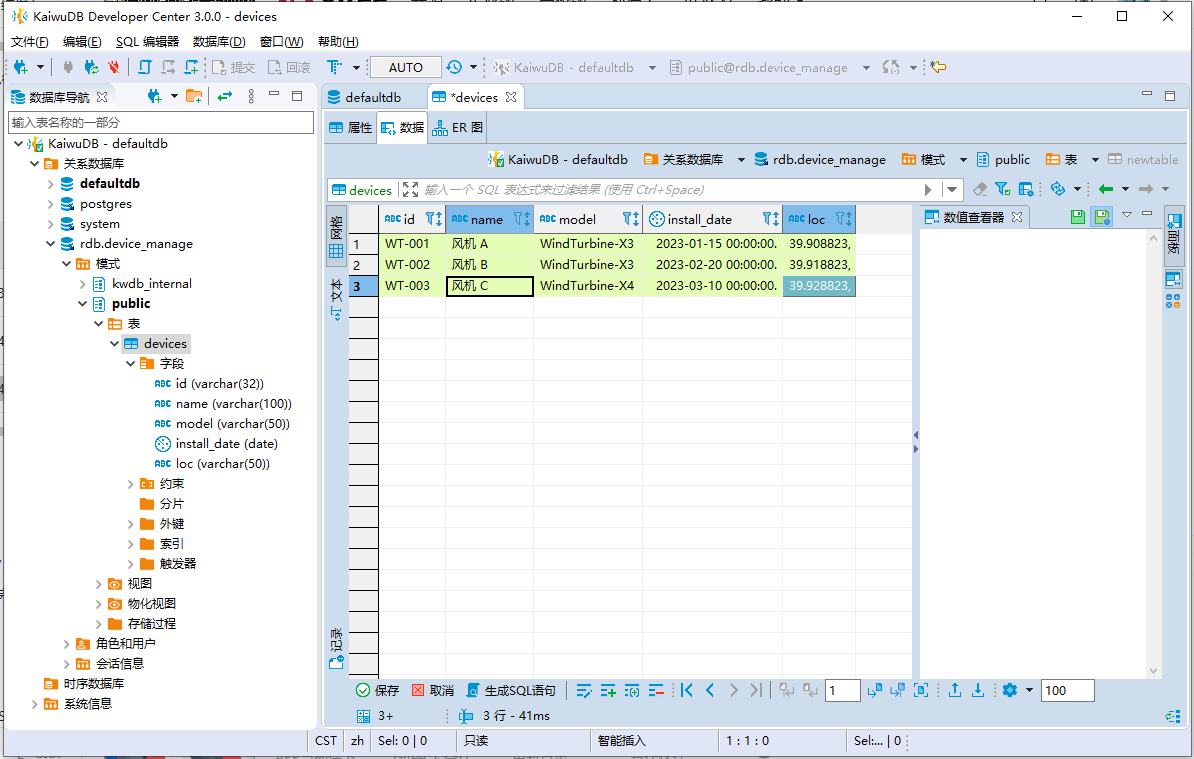
Task: Switch to the defaultdb editor tab
Action: 373,97
